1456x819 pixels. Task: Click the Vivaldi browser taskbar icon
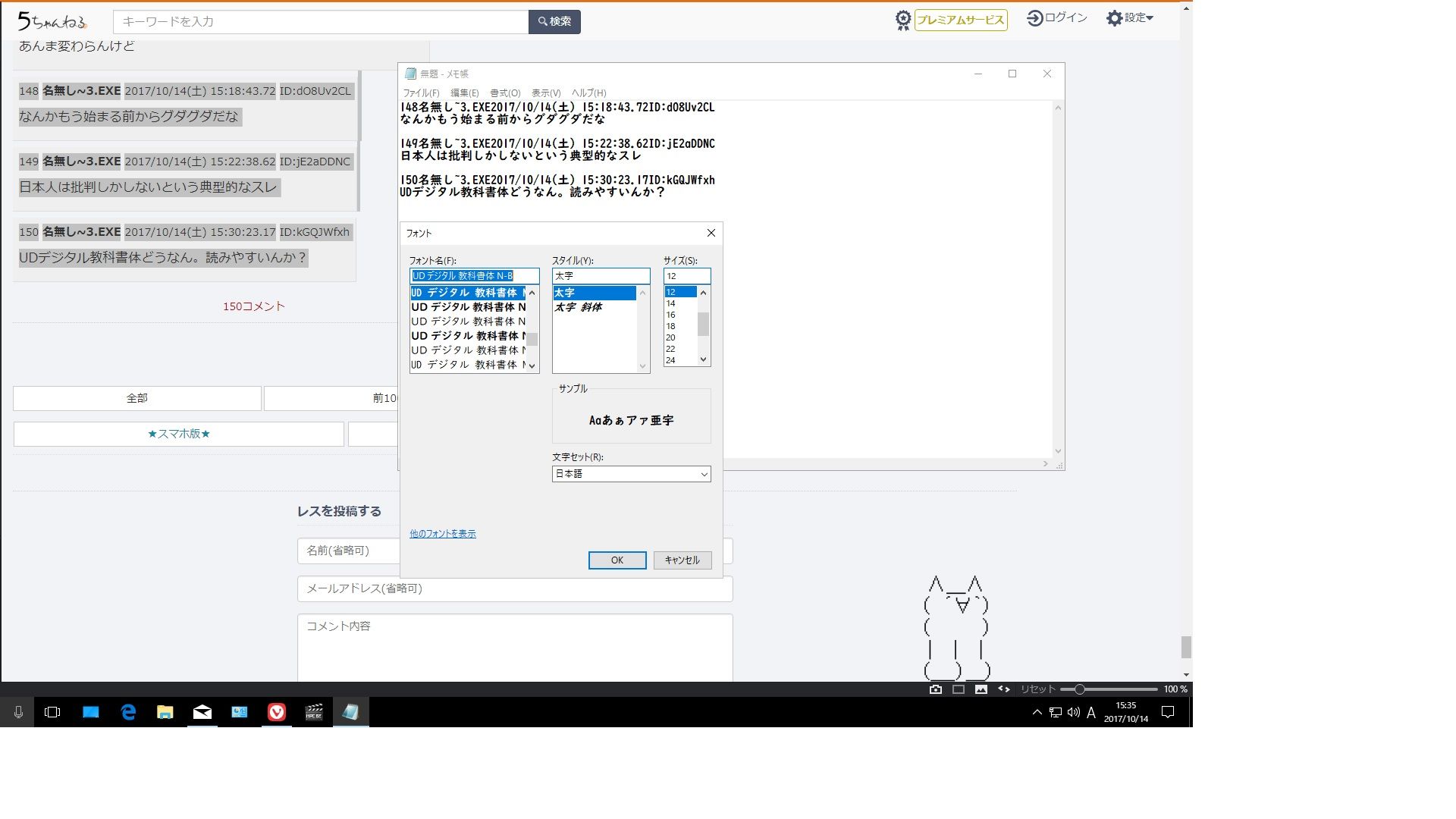pos(277,712)
